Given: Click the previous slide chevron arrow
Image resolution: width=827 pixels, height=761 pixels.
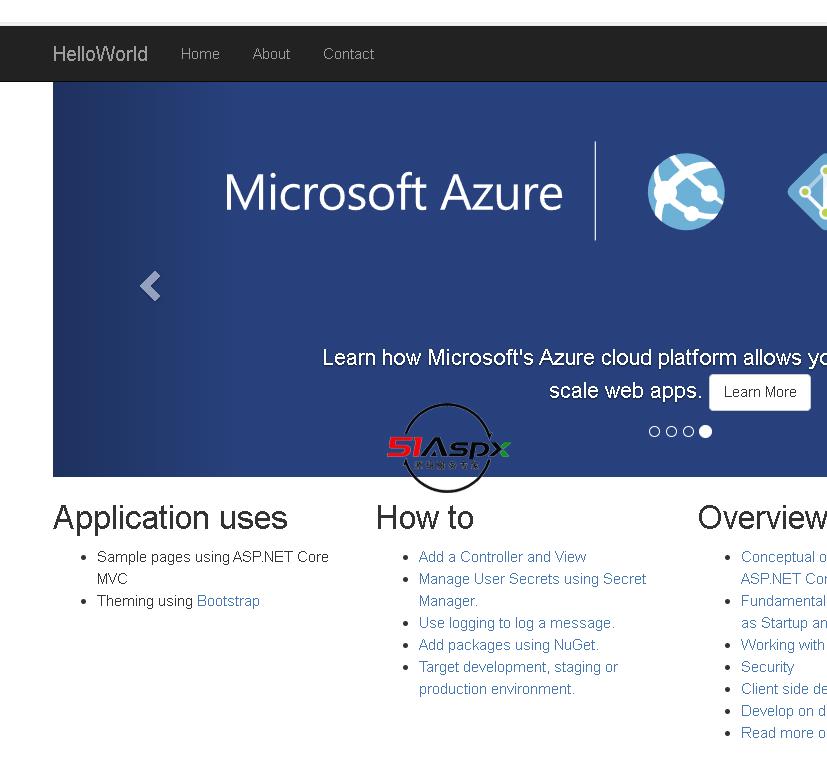Looking at the screenshot, I should tap(150, 286).
